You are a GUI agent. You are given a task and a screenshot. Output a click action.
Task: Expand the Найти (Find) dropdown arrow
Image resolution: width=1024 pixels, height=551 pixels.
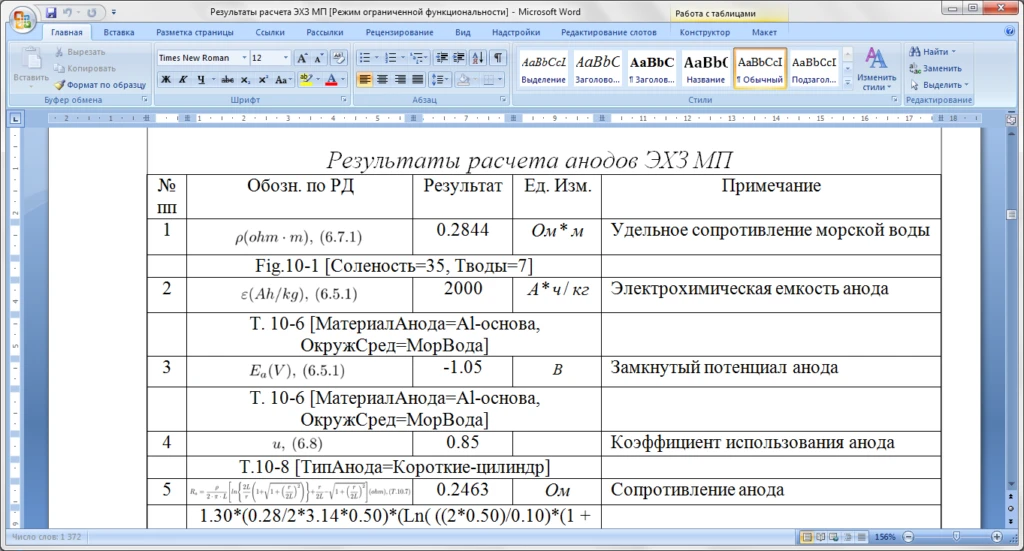954,52
